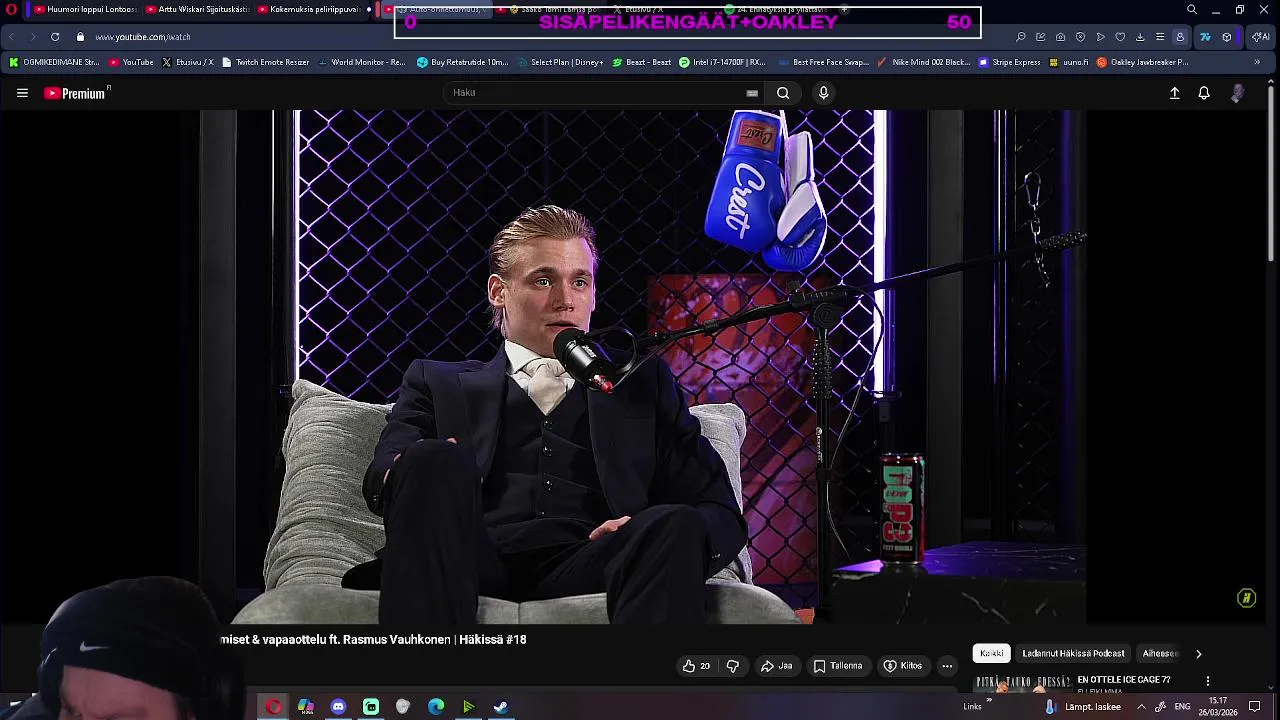Open the YouTube upload/create button
Image resolution: width=1280 pixels, height=720 pixels.
[x=1175, y=93]
